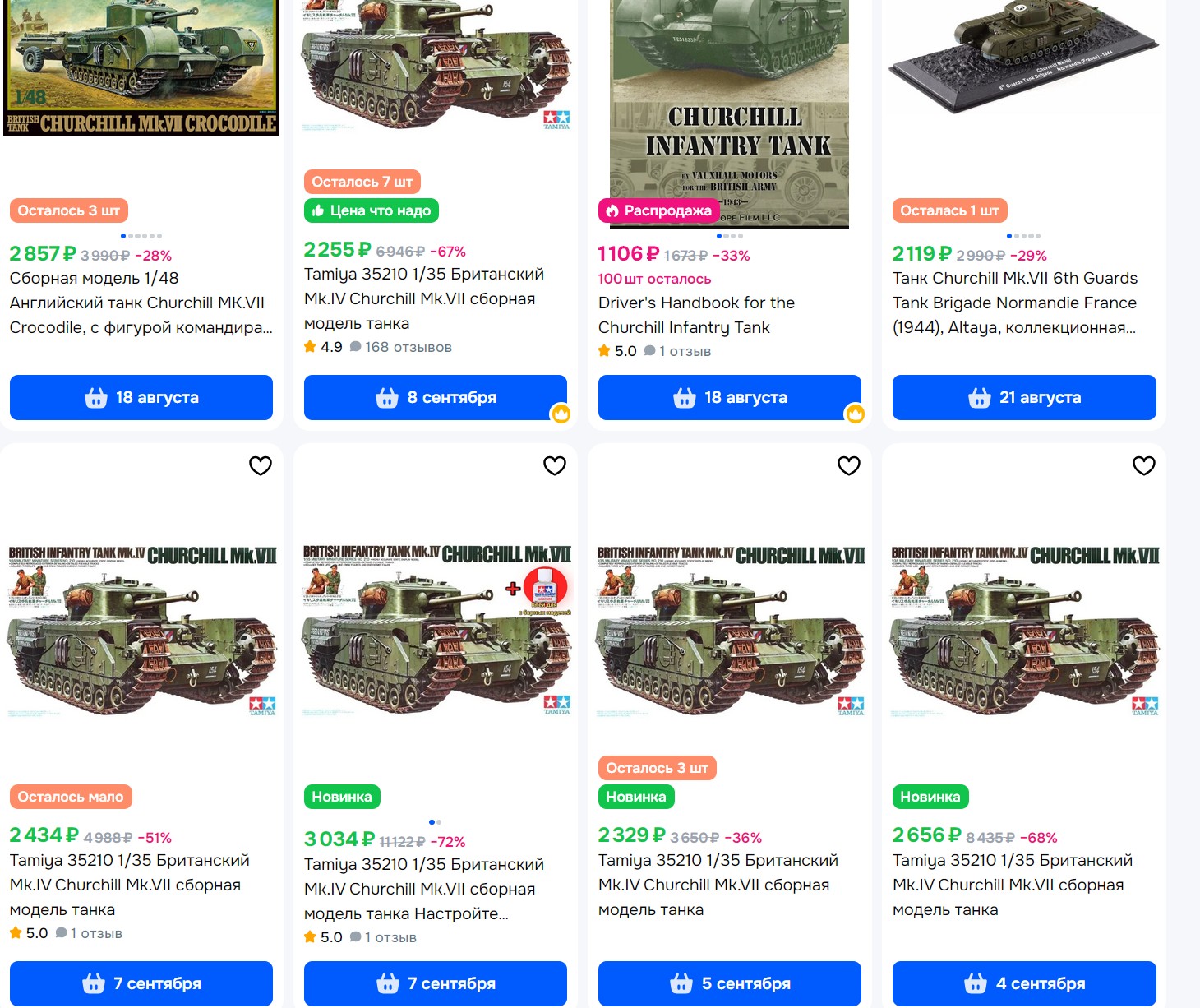Open the 168 отзывов reviews link

point(401,347)
